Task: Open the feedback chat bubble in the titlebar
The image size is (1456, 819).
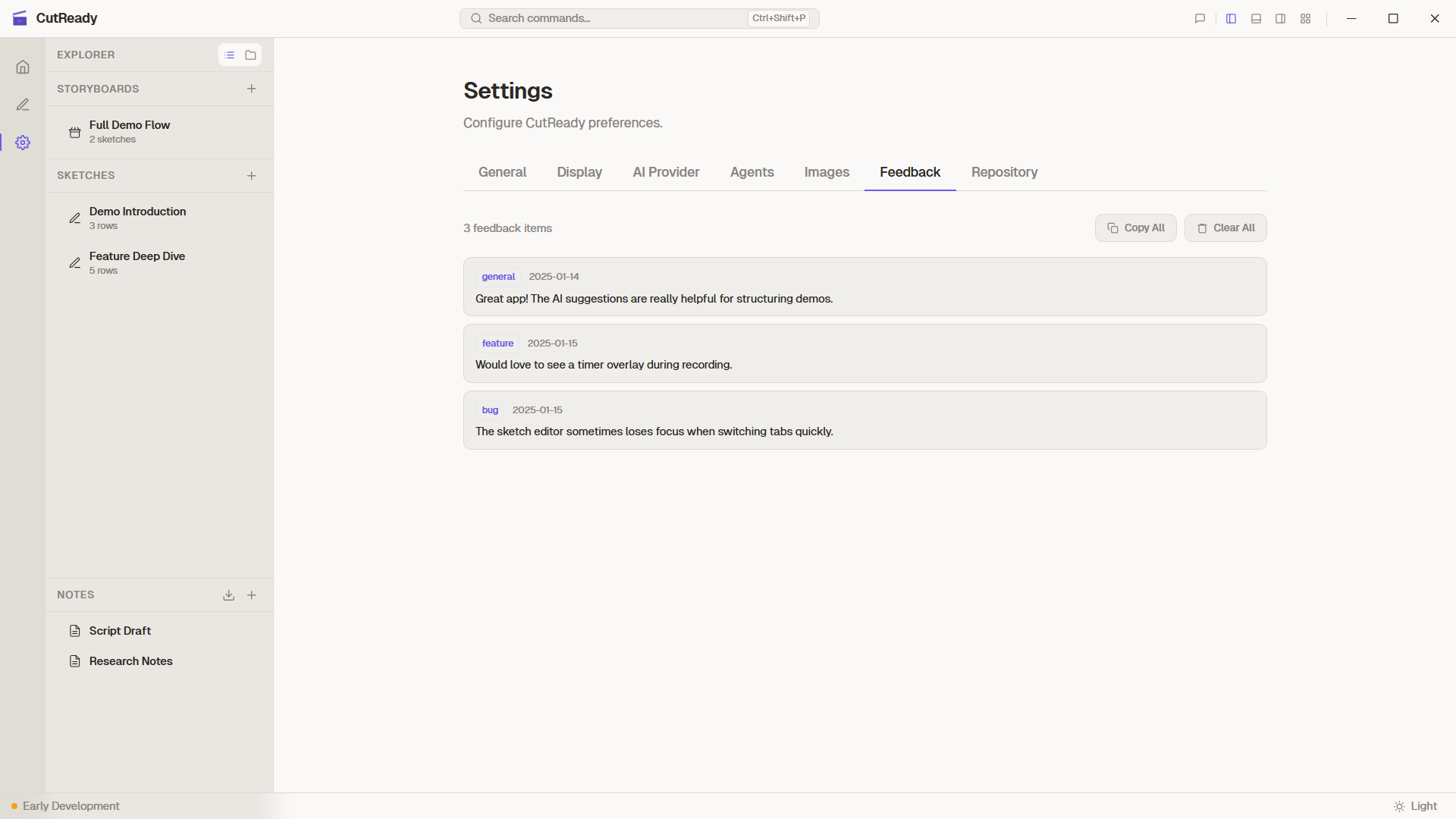Action: click(1199, 18)
